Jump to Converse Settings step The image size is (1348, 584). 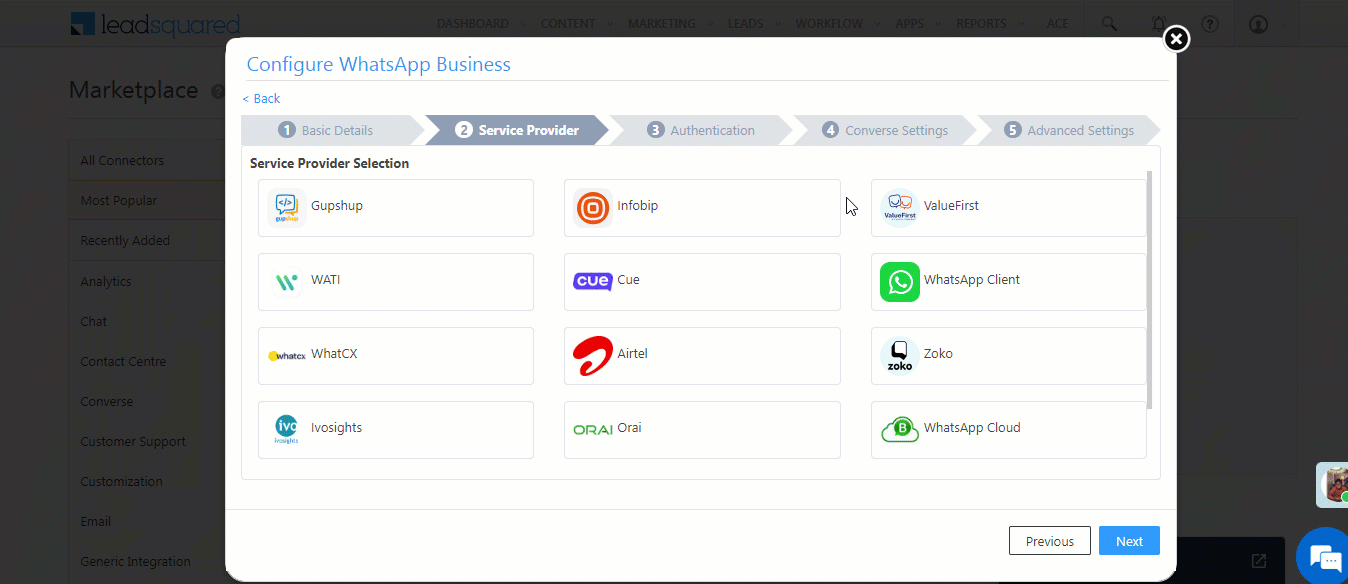tap(886, 130)
